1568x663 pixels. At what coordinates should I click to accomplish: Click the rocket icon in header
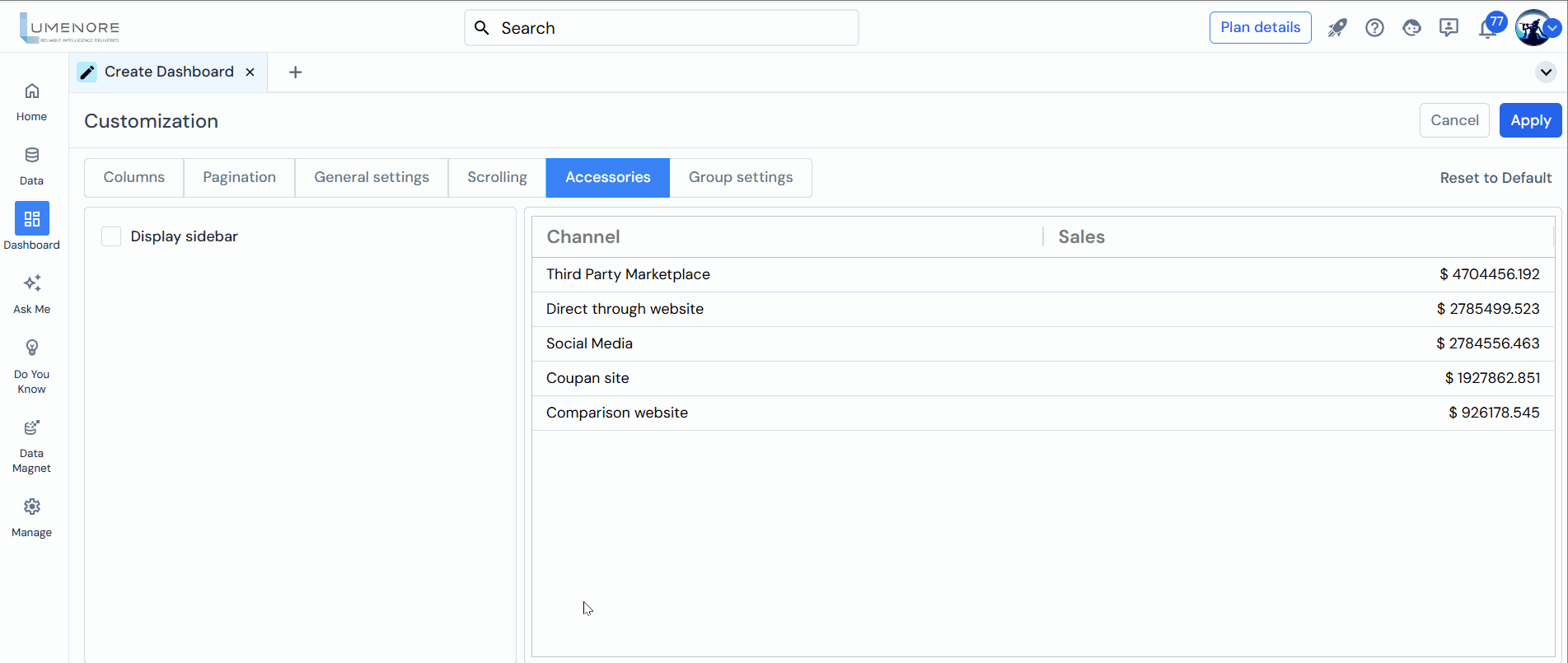(1336, 28)
